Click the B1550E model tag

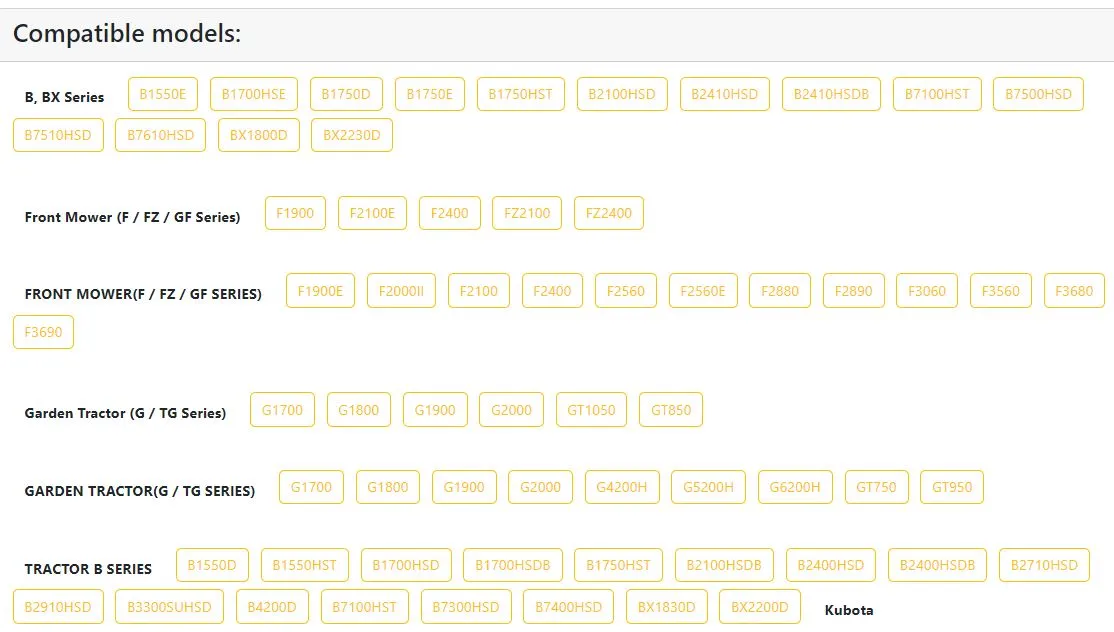[163, 94]
